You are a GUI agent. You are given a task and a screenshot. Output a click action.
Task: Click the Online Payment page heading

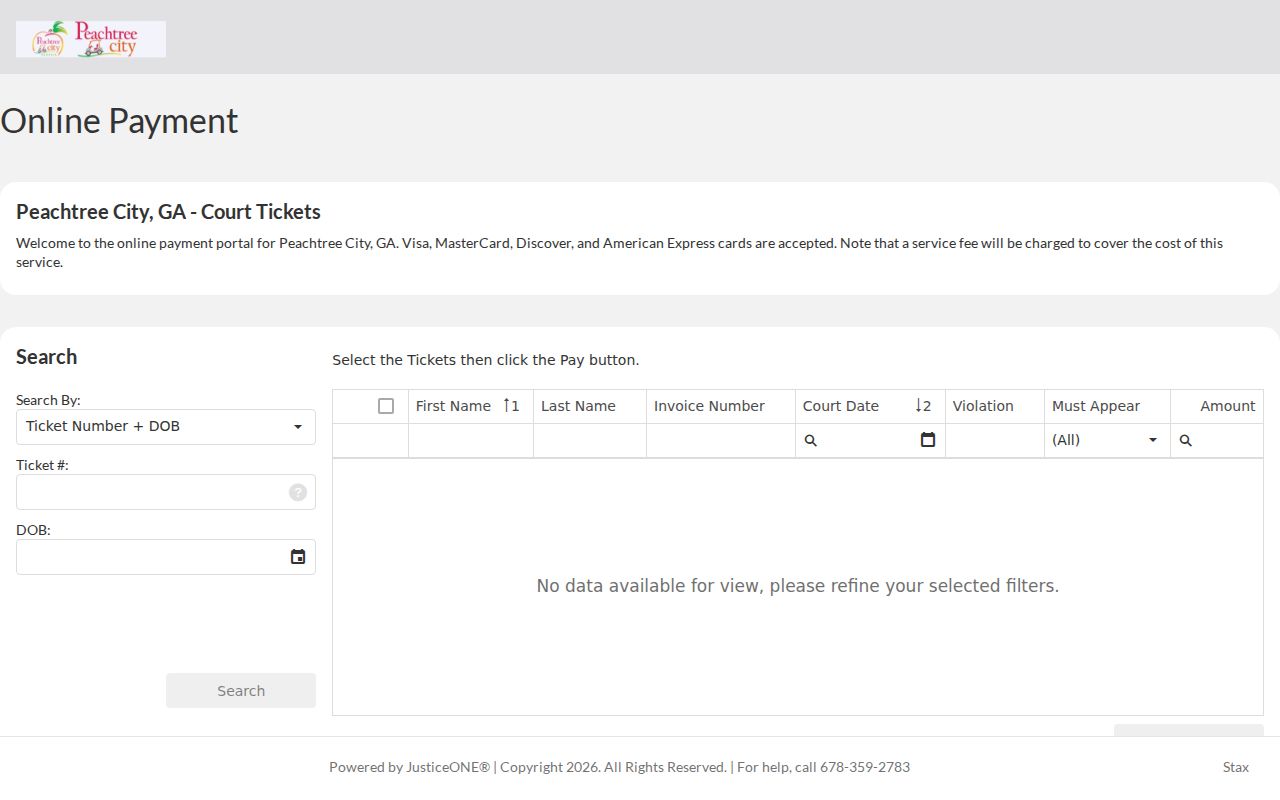tap(119, 121)
